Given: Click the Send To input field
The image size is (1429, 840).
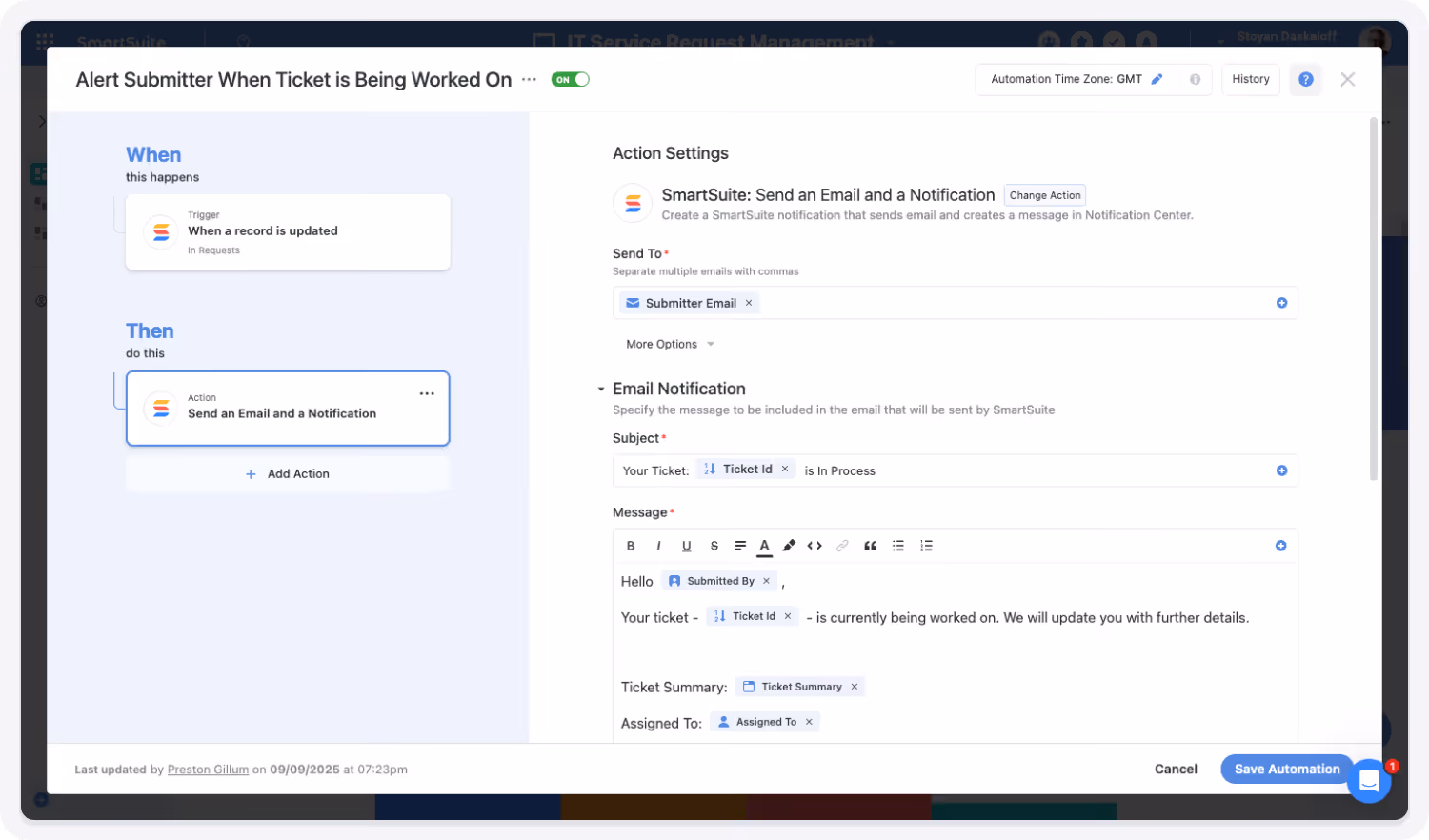Looking at the screenshot, I should tap(955, 303).
